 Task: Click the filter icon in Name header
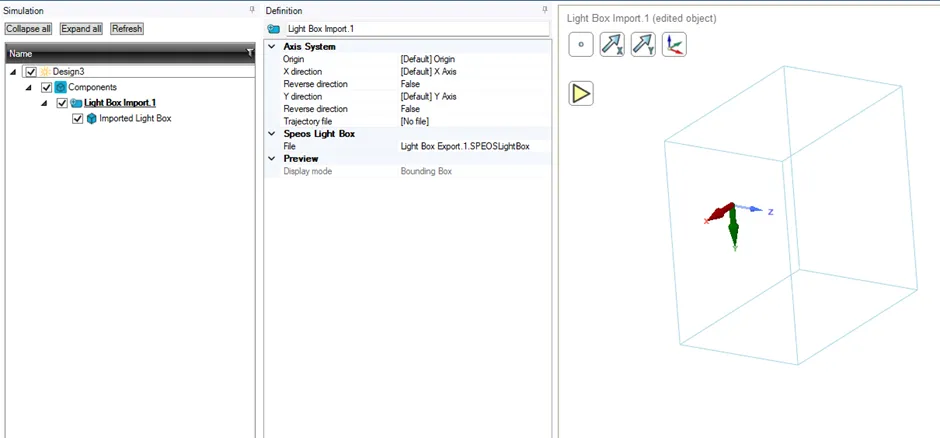[250, 53]
